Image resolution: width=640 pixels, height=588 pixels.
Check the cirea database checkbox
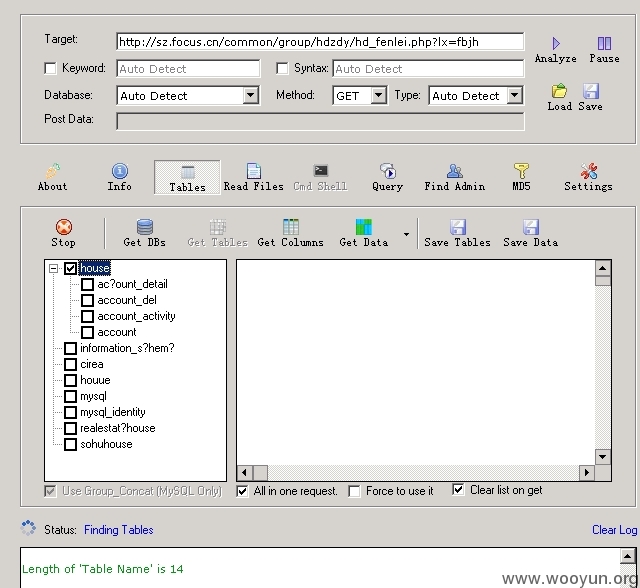click(71, 364)
